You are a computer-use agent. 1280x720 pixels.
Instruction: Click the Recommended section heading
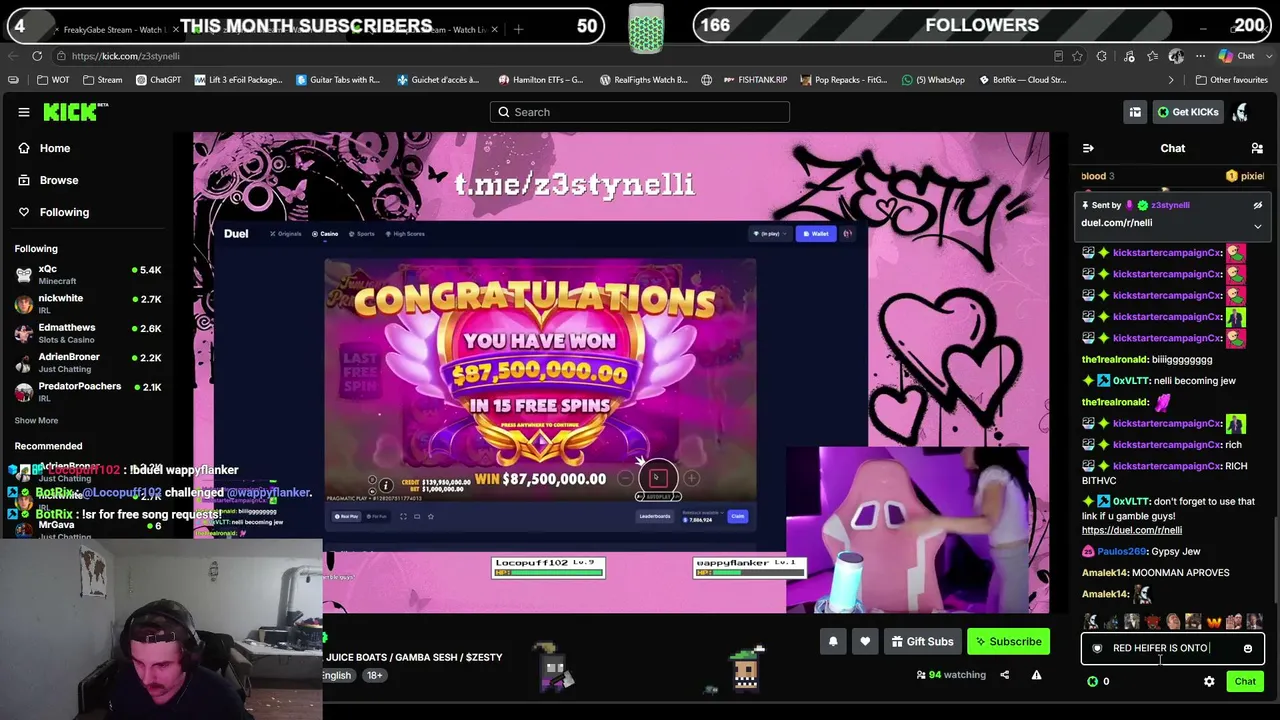pos(48,446)
